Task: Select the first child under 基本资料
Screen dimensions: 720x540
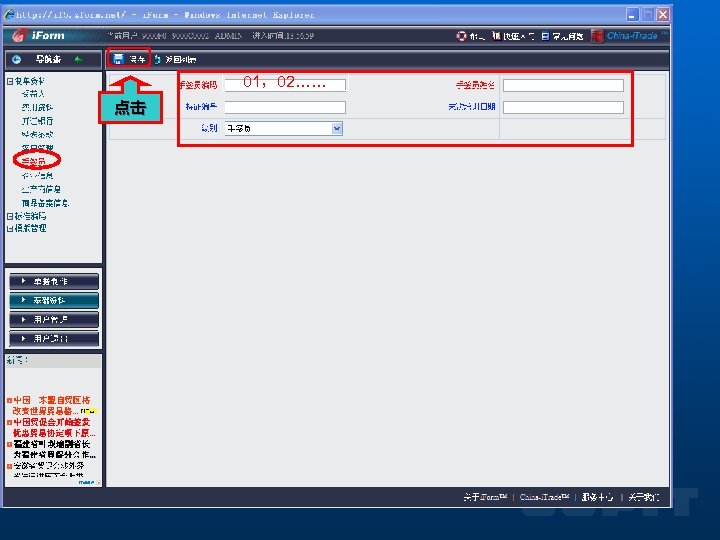Action: [x=33, y=94]
